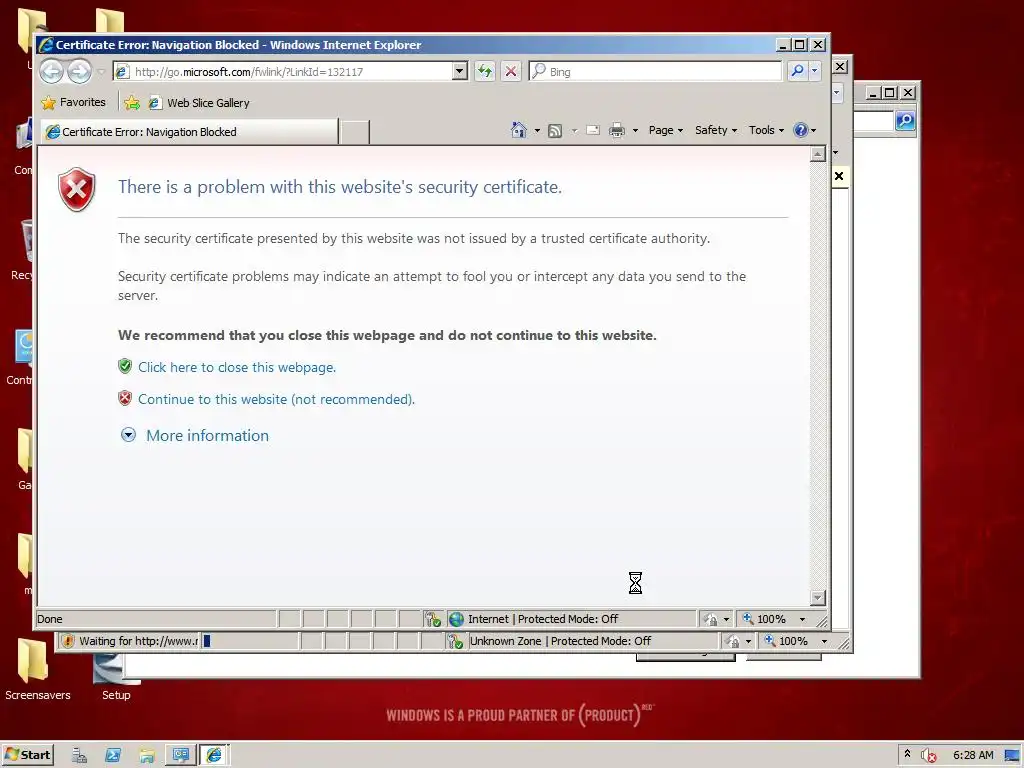Click here to close this webpage link
1024x768 pixels.
(x=236, y=367)
